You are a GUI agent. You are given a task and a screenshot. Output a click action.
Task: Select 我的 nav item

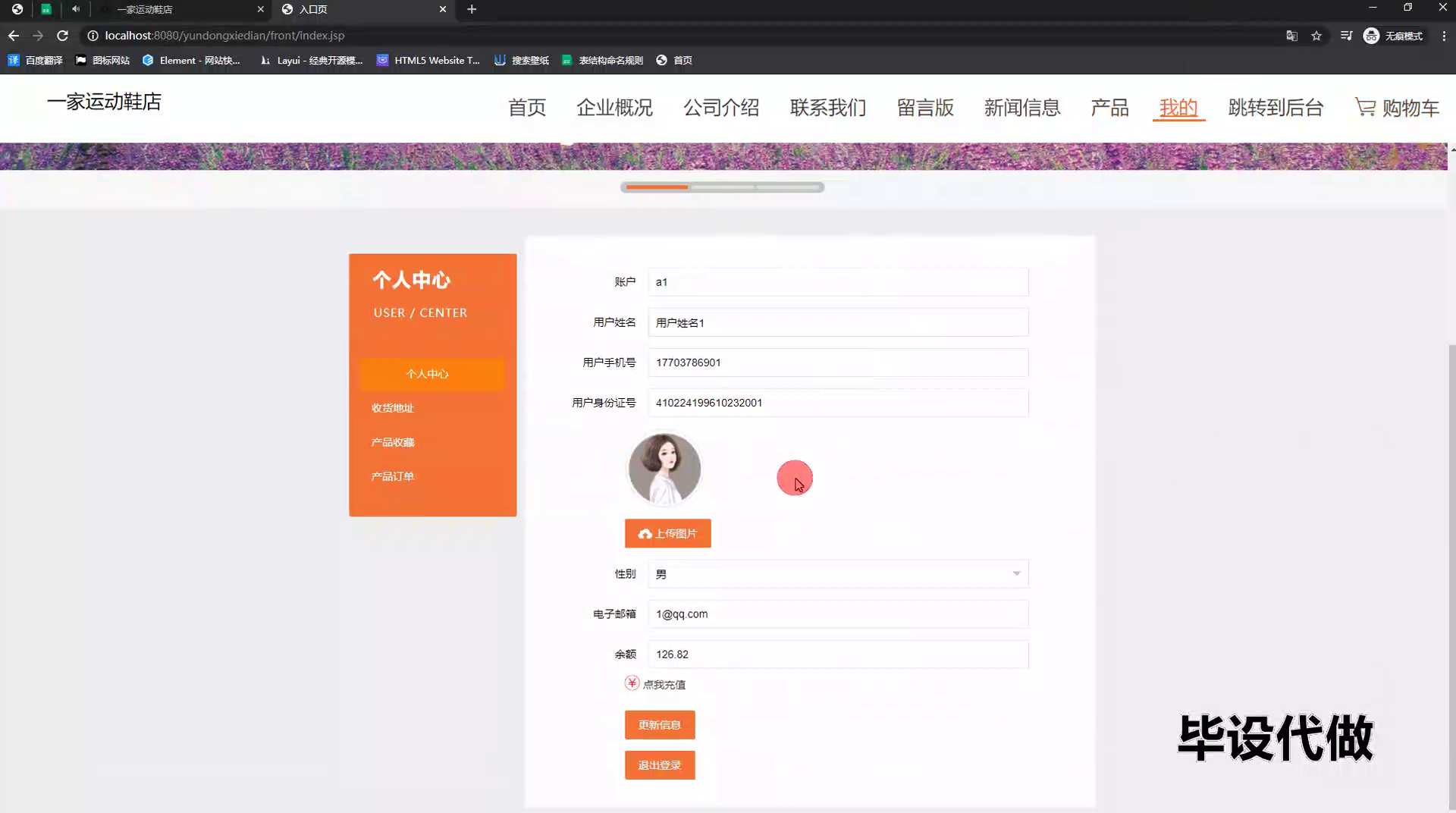pos(1178,108)
